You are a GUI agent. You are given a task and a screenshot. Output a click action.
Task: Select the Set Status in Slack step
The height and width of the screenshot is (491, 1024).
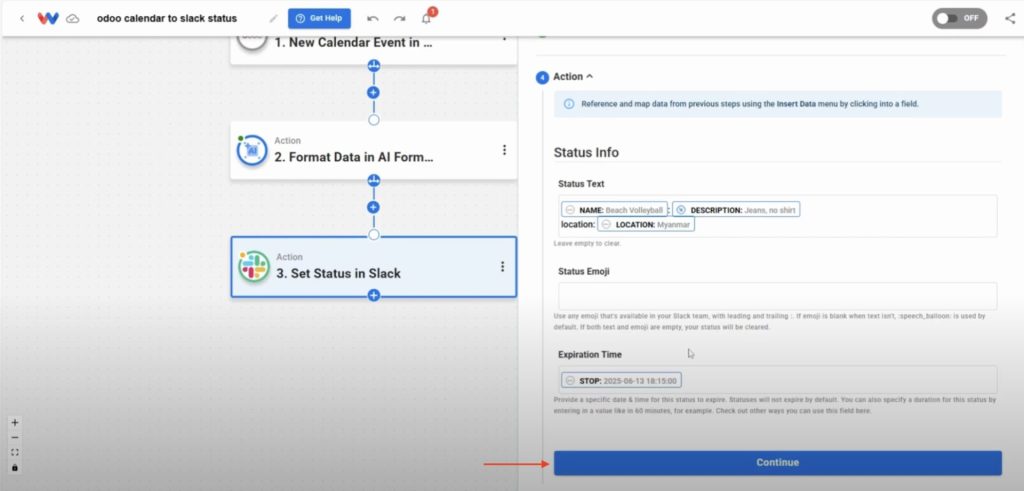374,266
